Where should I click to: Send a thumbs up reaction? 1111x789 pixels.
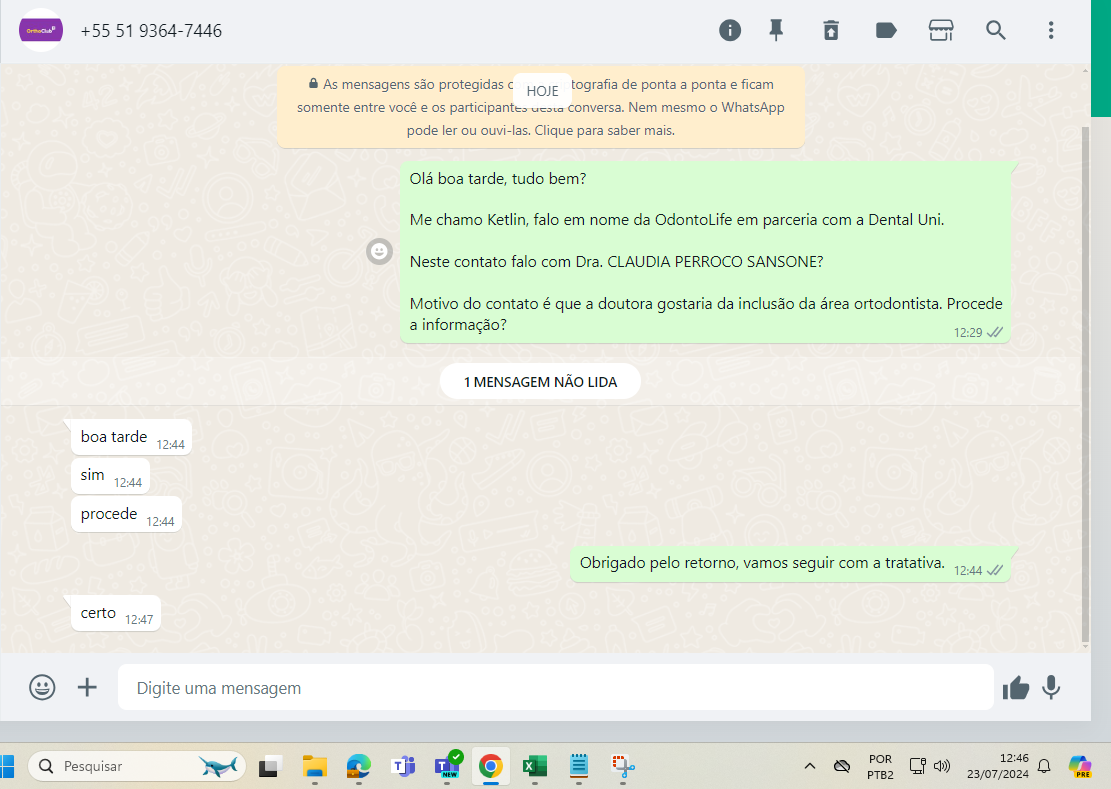pos(1015,687)
